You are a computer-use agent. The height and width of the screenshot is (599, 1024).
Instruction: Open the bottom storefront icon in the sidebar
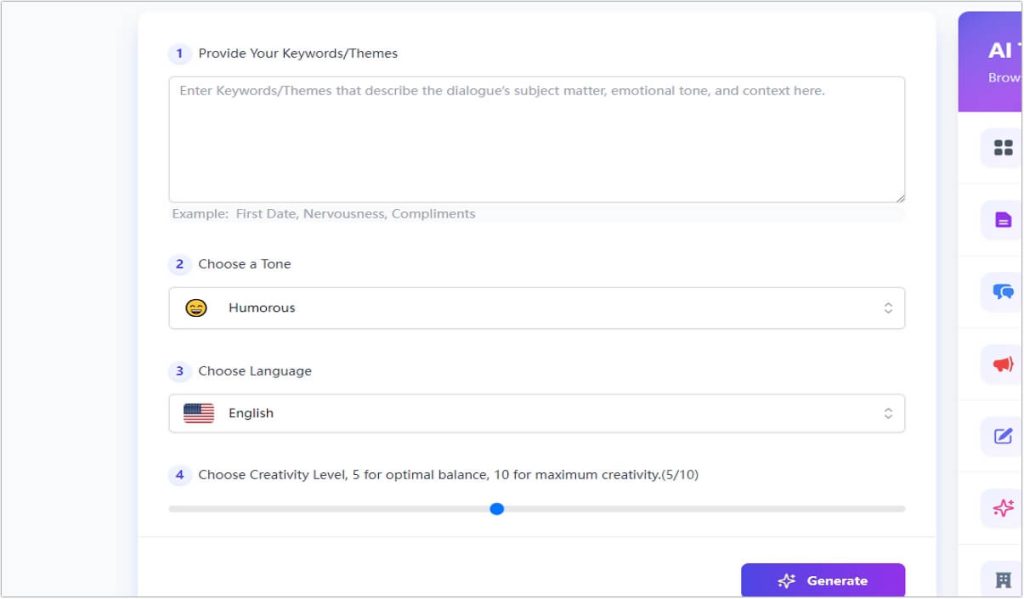[x=1000, y=579]
